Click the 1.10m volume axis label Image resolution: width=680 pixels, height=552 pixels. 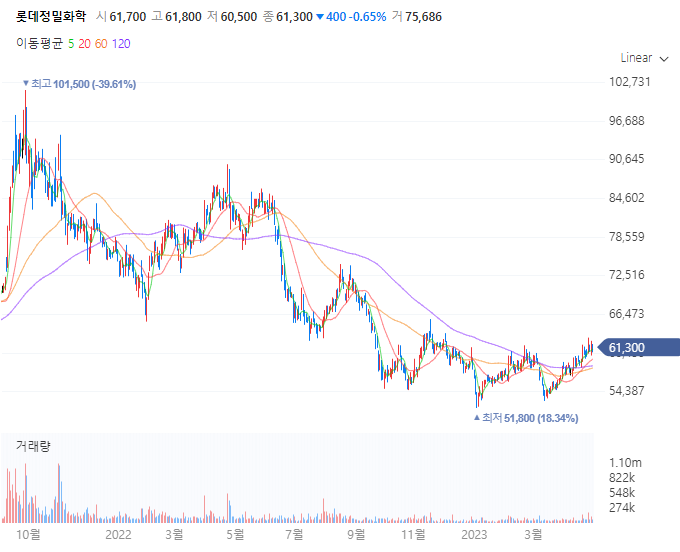point(625,463)
